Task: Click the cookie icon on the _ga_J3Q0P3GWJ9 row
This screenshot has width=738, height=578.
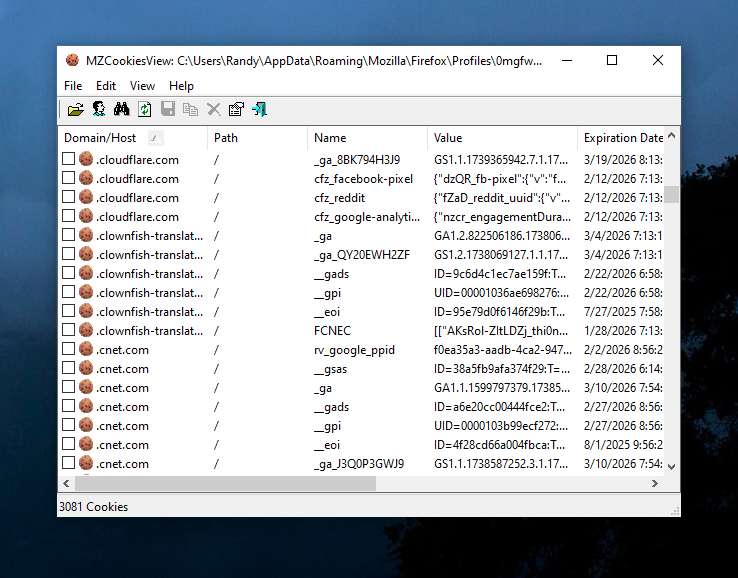Action: (86, 463)
